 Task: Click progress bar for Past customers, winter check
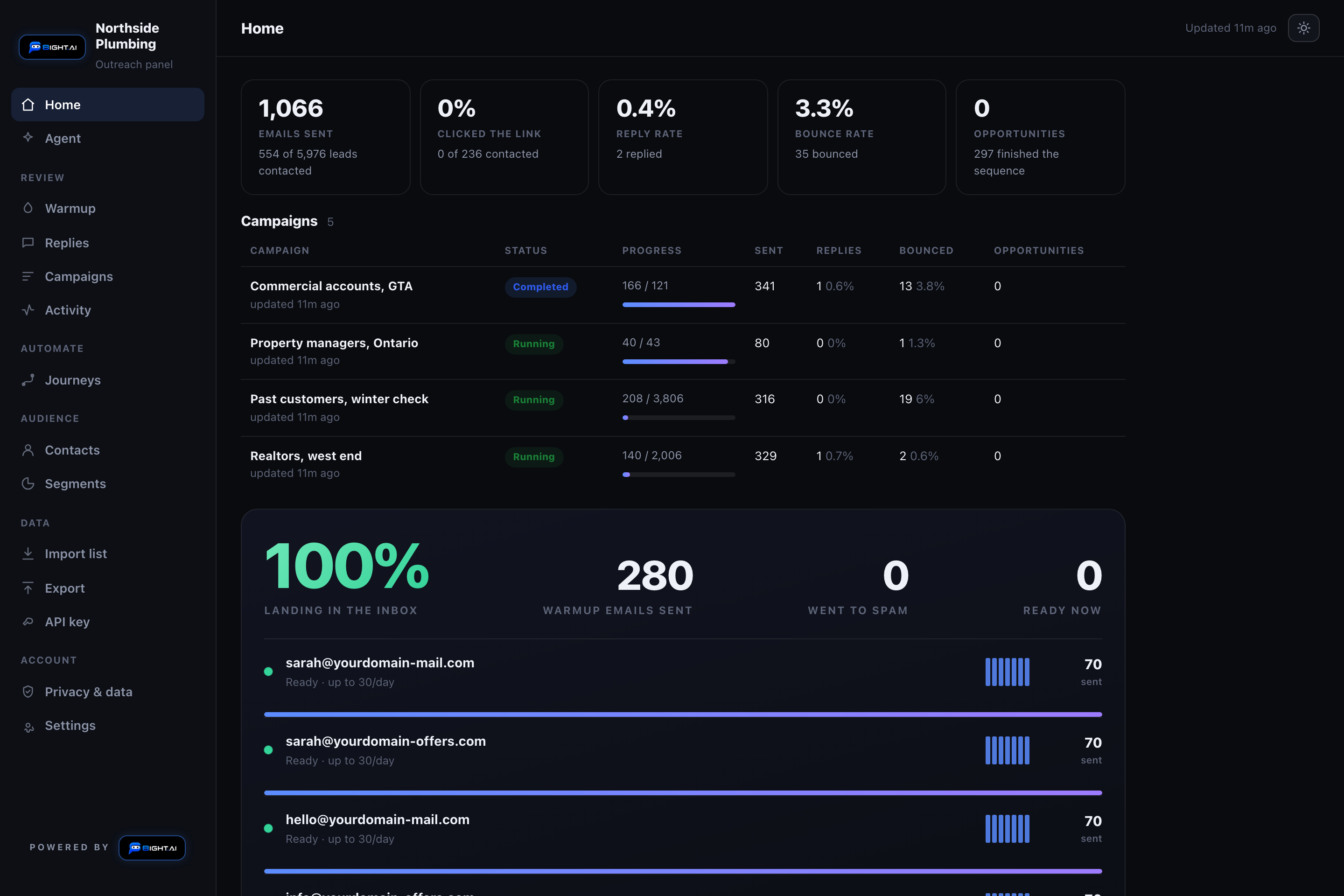678,418
